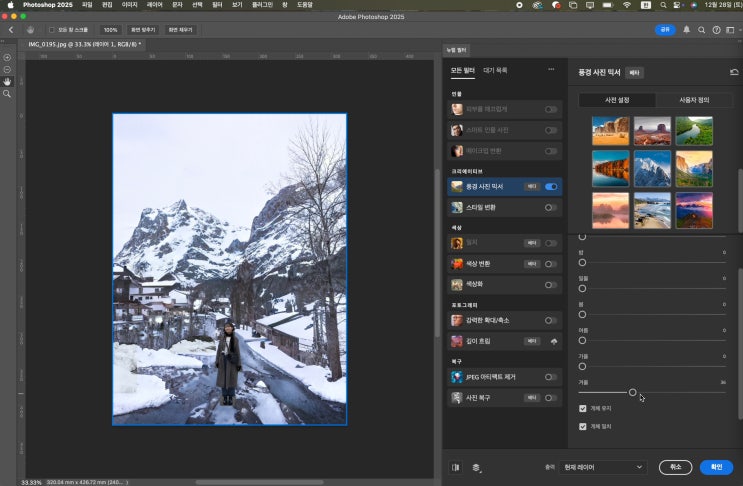The width and height of the screenshot is (743, 486).
Task: Uncheck the 개체 유지 checkbox
Action: point(583,409)
